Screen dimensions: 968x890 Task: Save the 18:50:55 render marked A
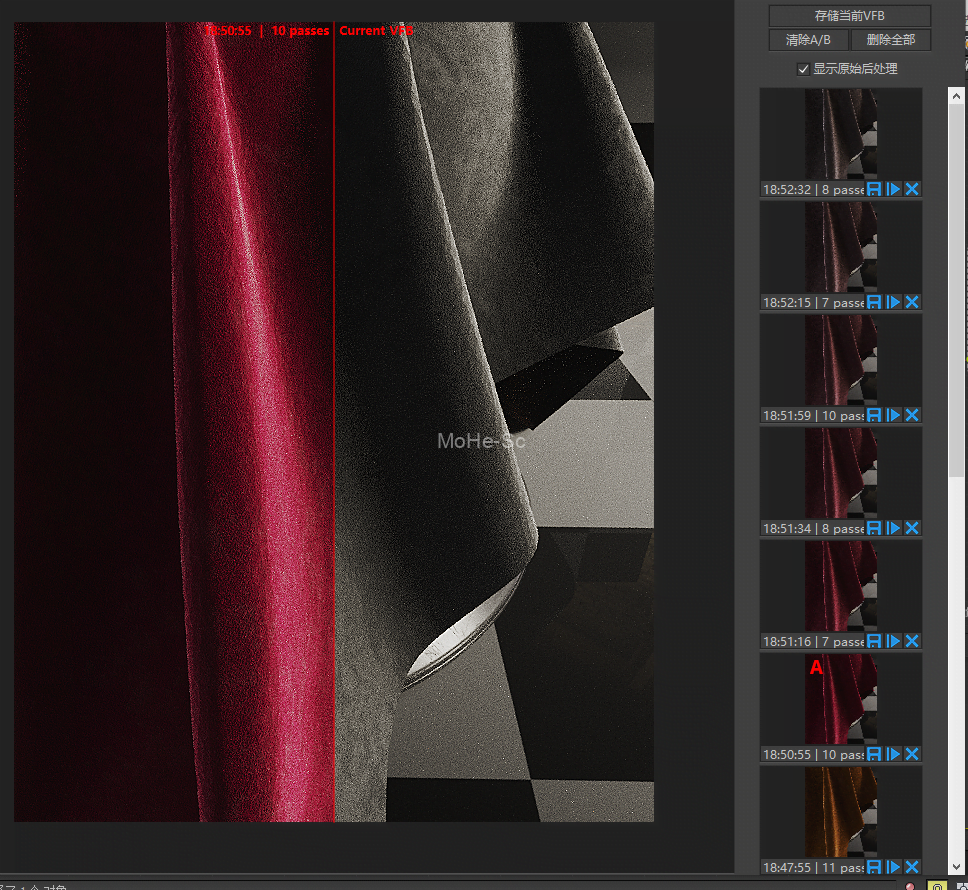coord(874,754)
